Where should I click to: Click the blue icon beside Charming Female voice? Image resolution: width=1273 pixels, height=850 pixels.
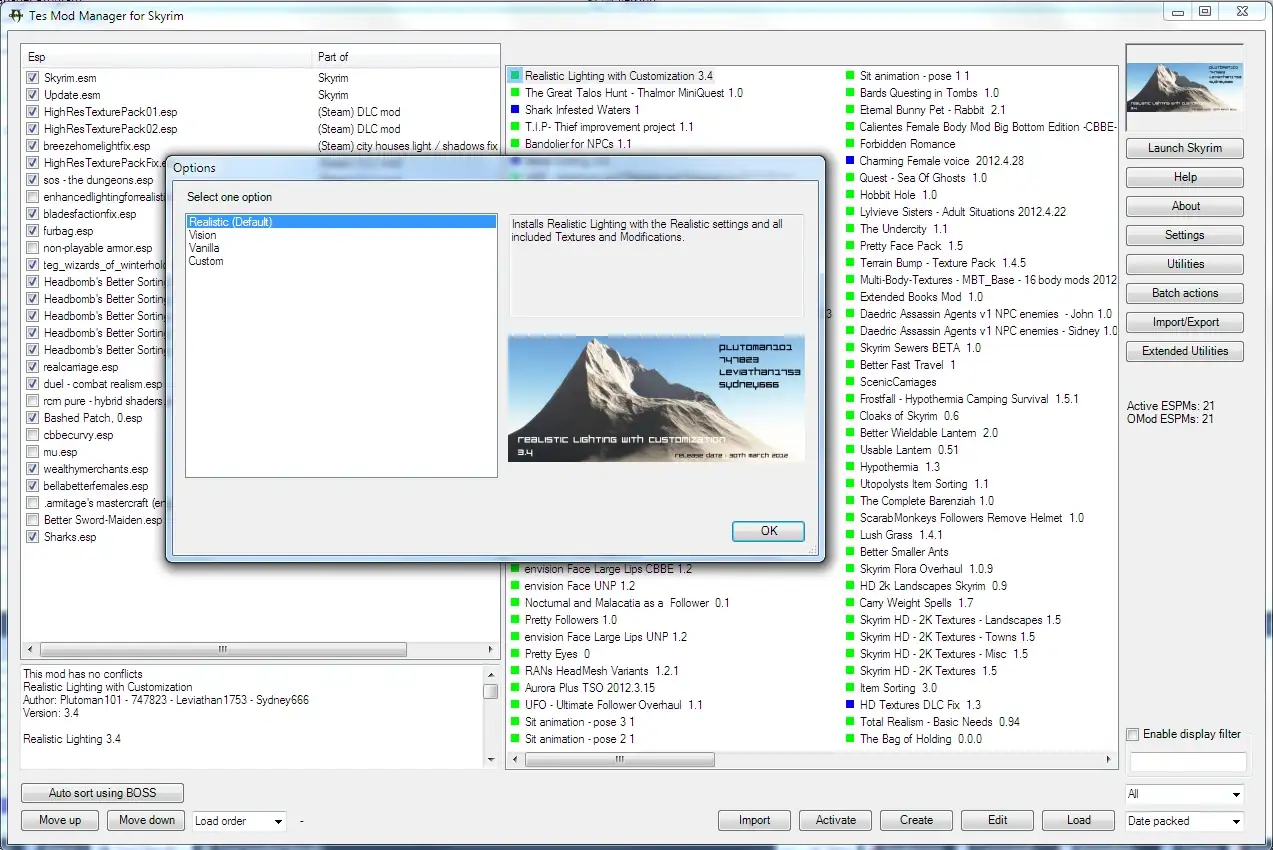[x=849, y=160]
